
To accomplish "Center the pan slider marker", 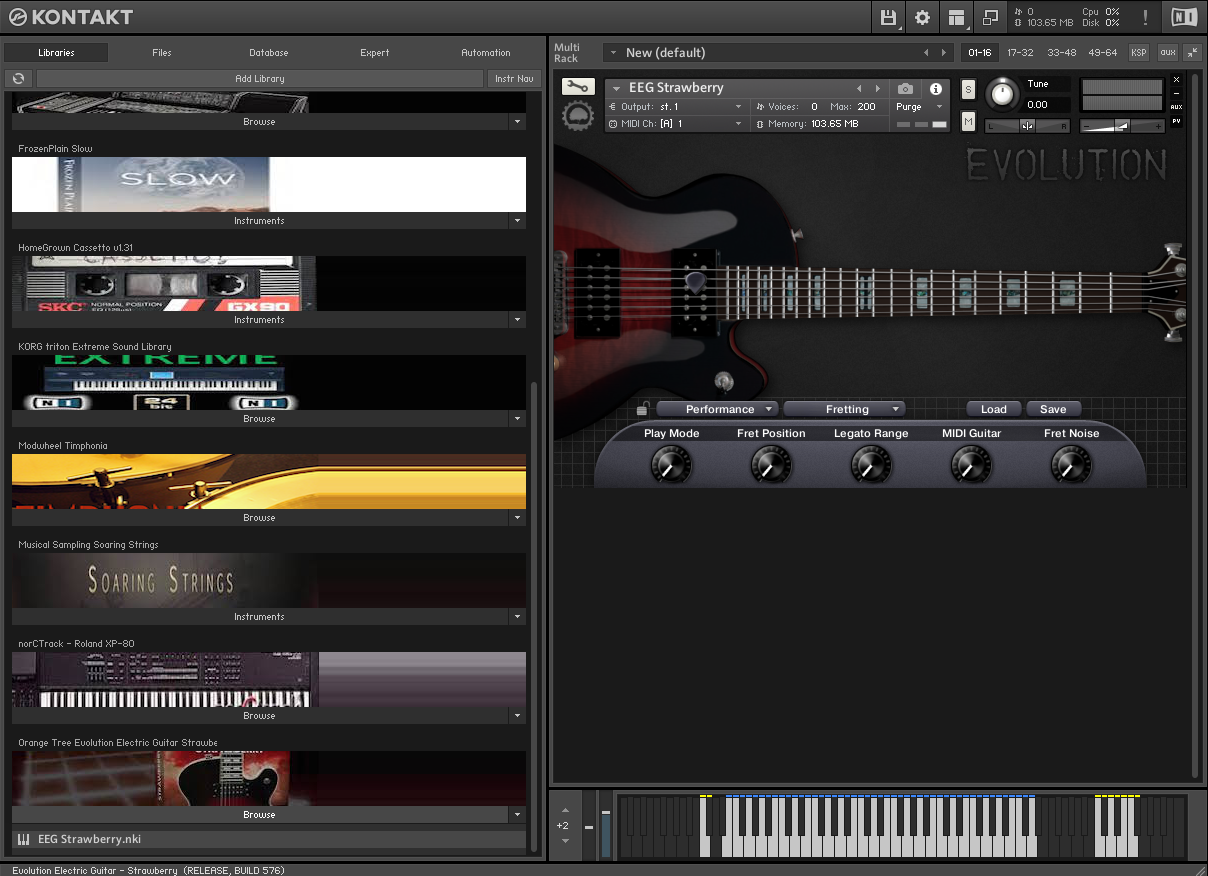I will (x=1027, y=125).
